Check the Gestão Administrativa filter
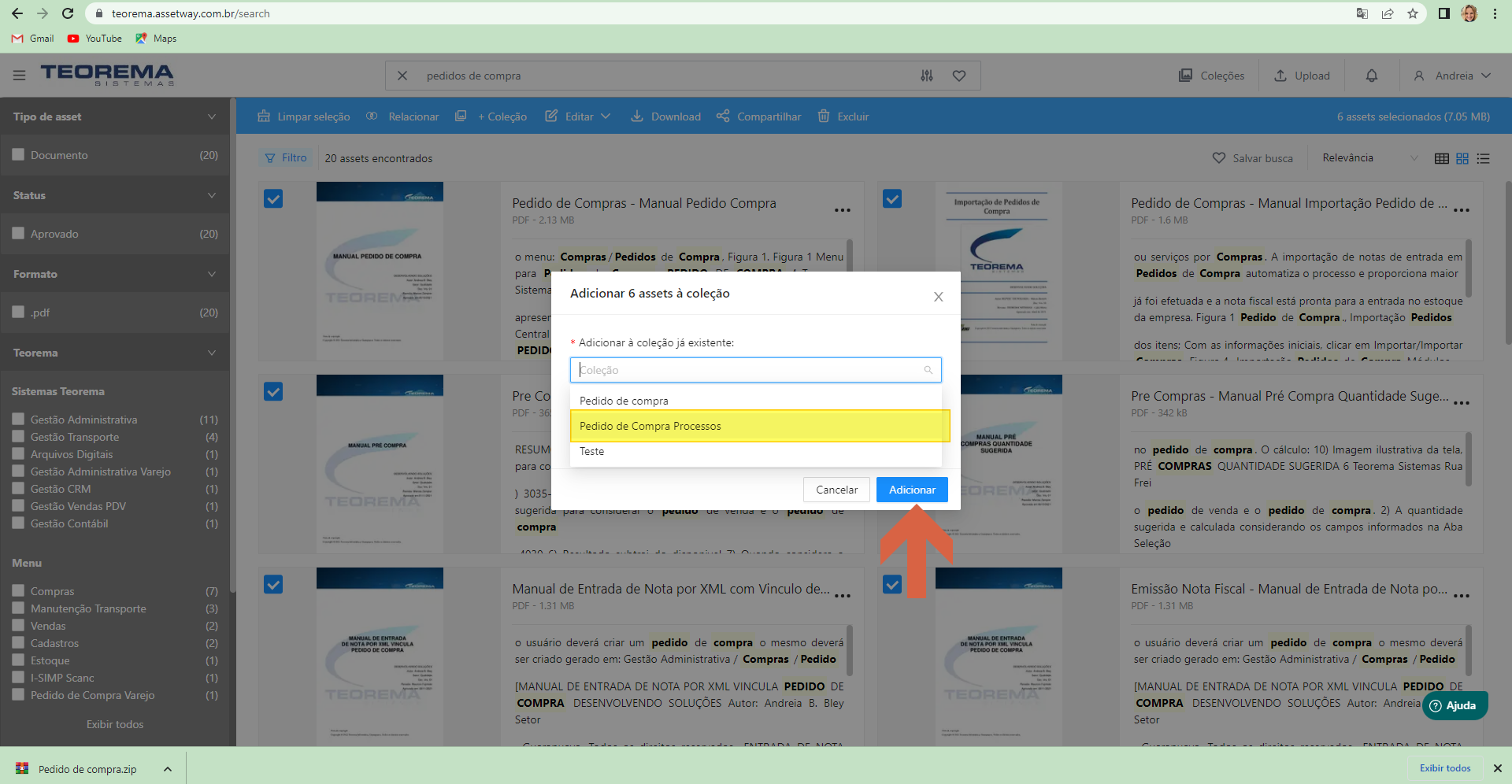 [x=18, y=419]
